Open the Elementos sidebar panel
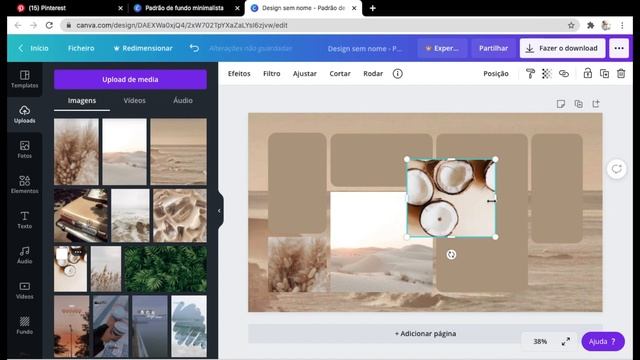 coord(24,184)
